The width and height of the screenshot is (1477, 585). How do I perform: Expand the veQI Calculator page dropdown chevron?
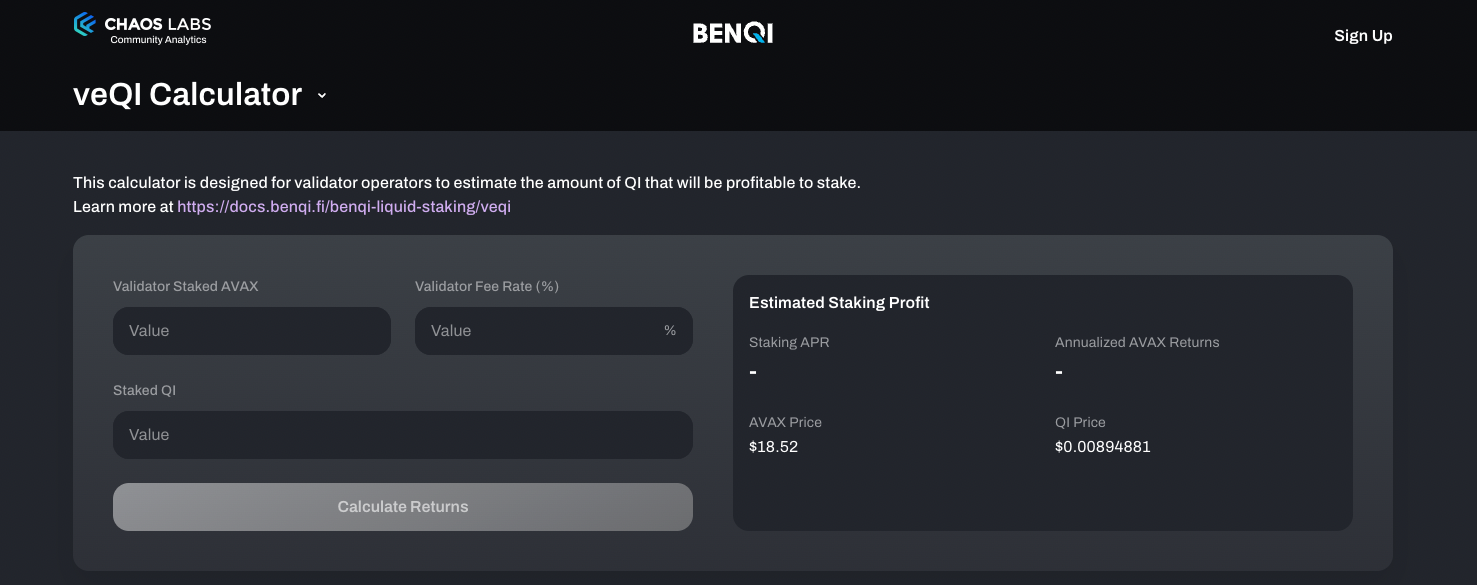(322, 96)
